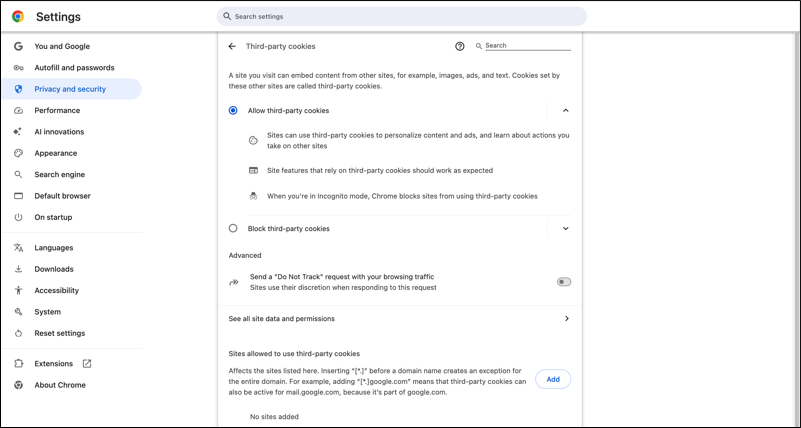Click the site features window icon
Image resolution: width=801 pixels, height=428 pixels.
253,171
